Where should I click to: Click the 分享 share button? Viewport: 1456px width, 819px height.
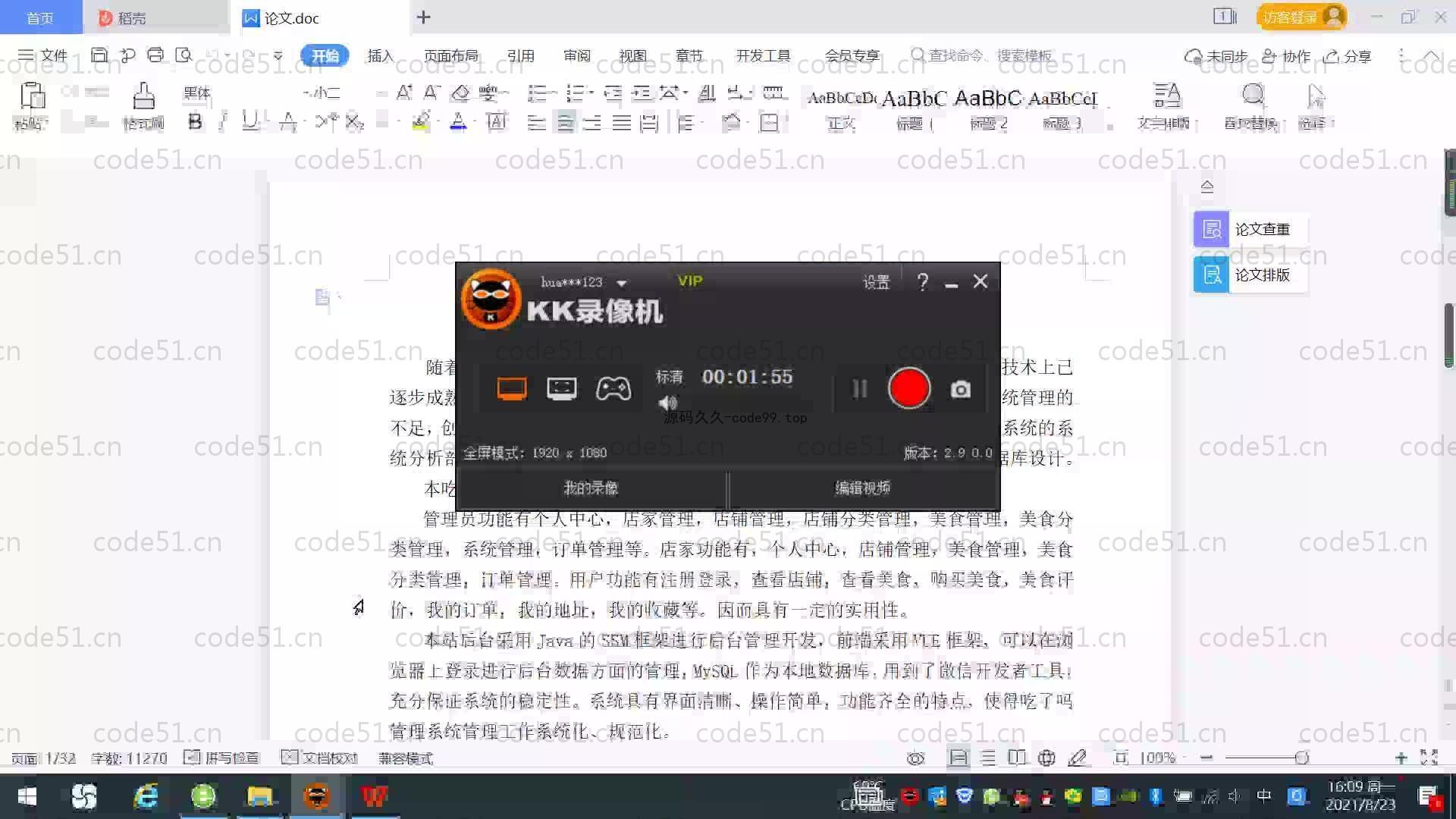pos(1348,56)
